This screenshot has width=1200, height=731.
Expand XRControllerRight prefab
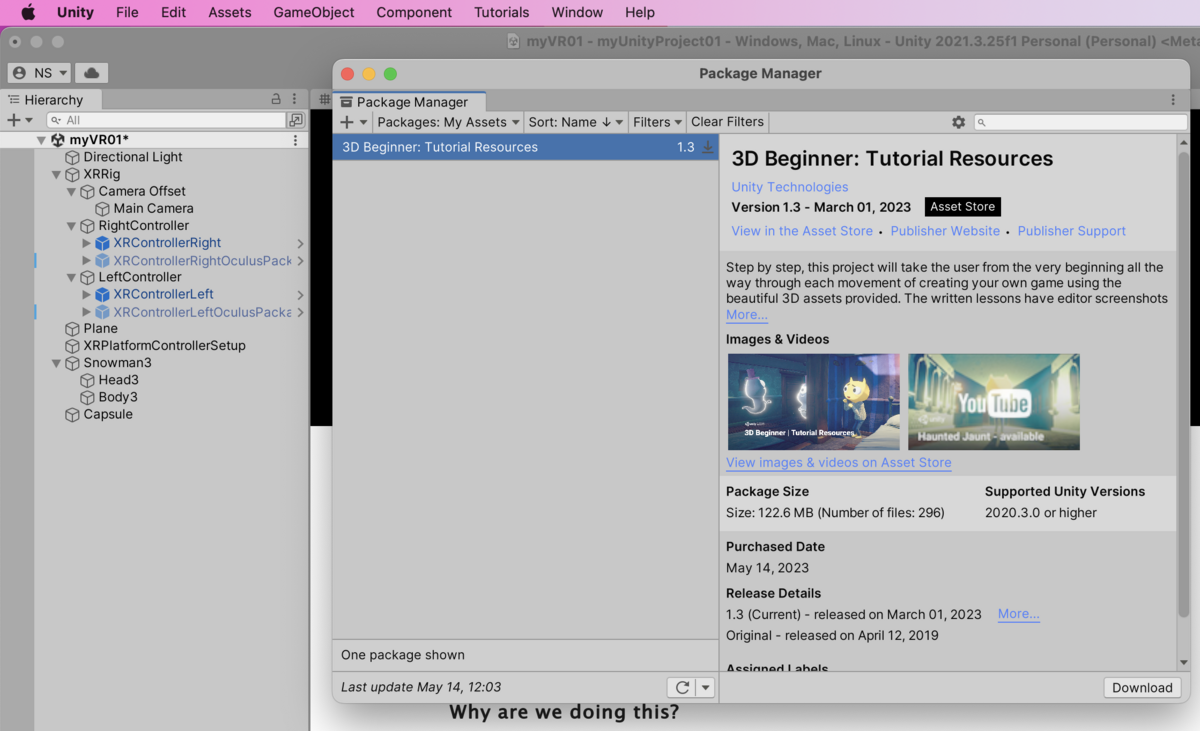(x=86, y=243)
